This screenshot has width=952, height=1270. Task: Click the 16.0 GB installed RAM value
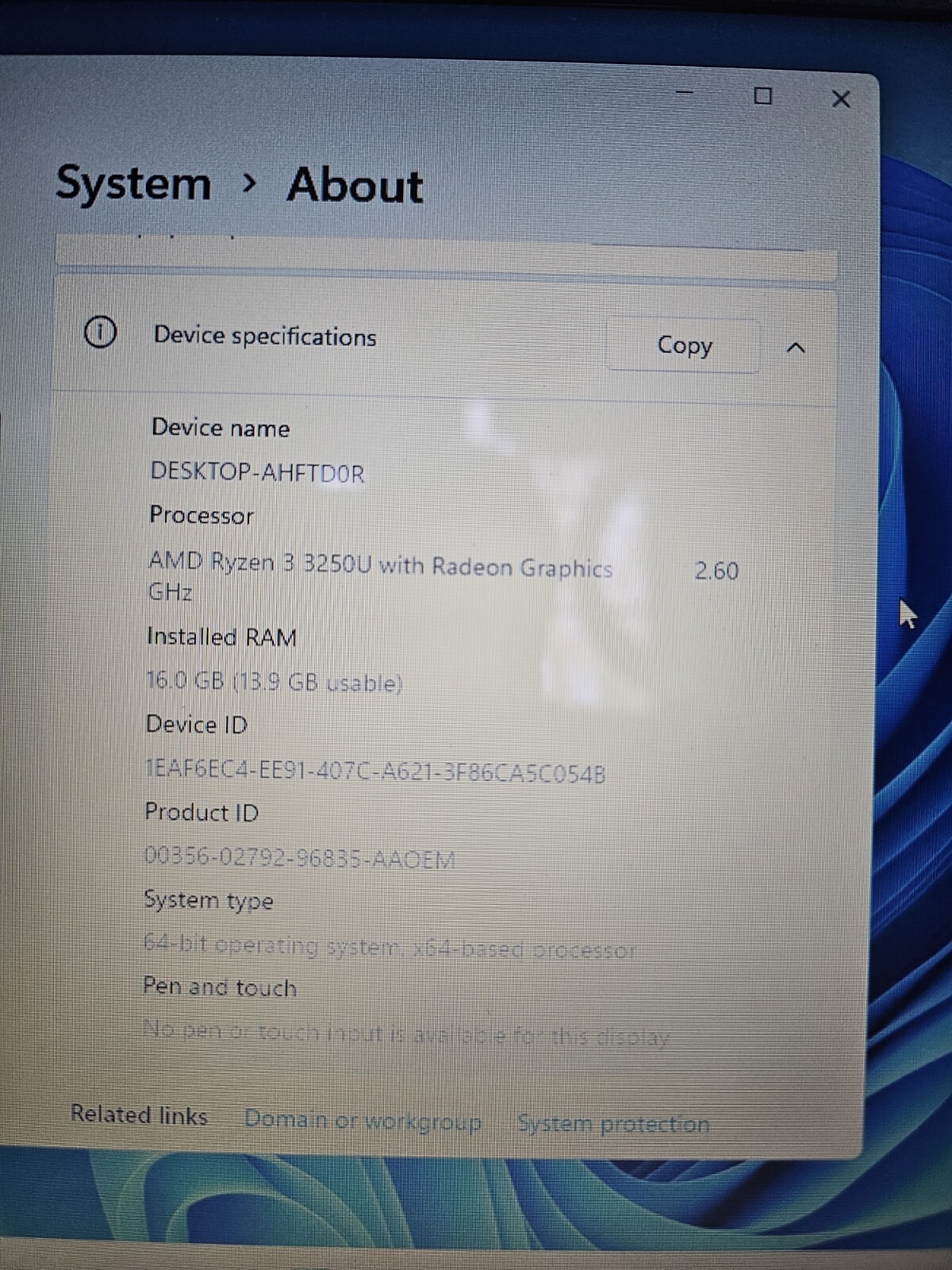(x=274, y=682)
